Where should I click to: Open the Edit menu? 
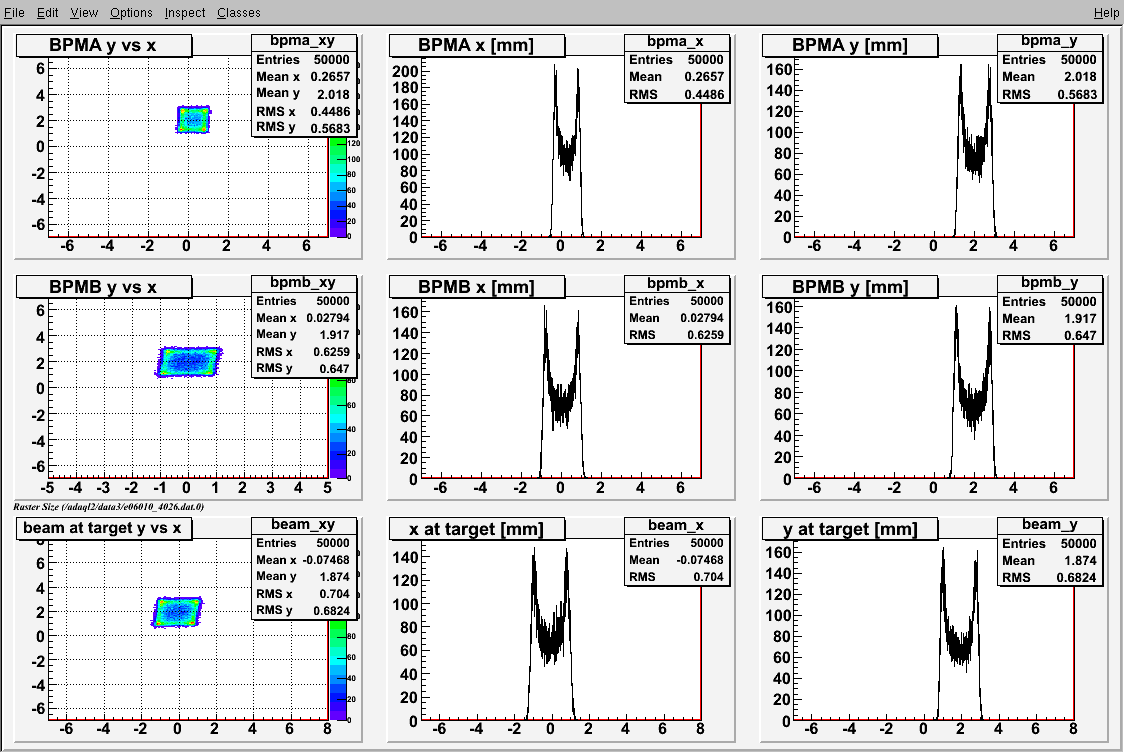pyautogui.click(x=47, y=12)
